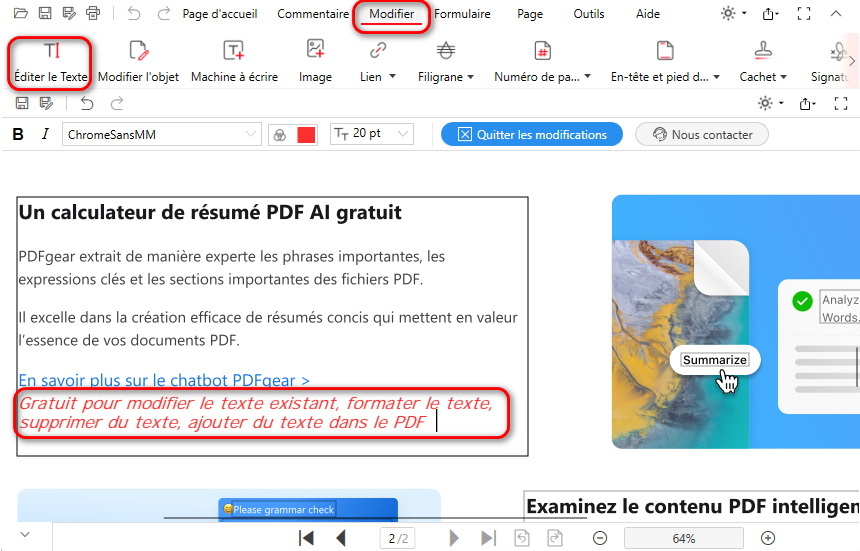Click the red text color swatch
Viewport: 860px width, 551px height.
coord(306,135)
